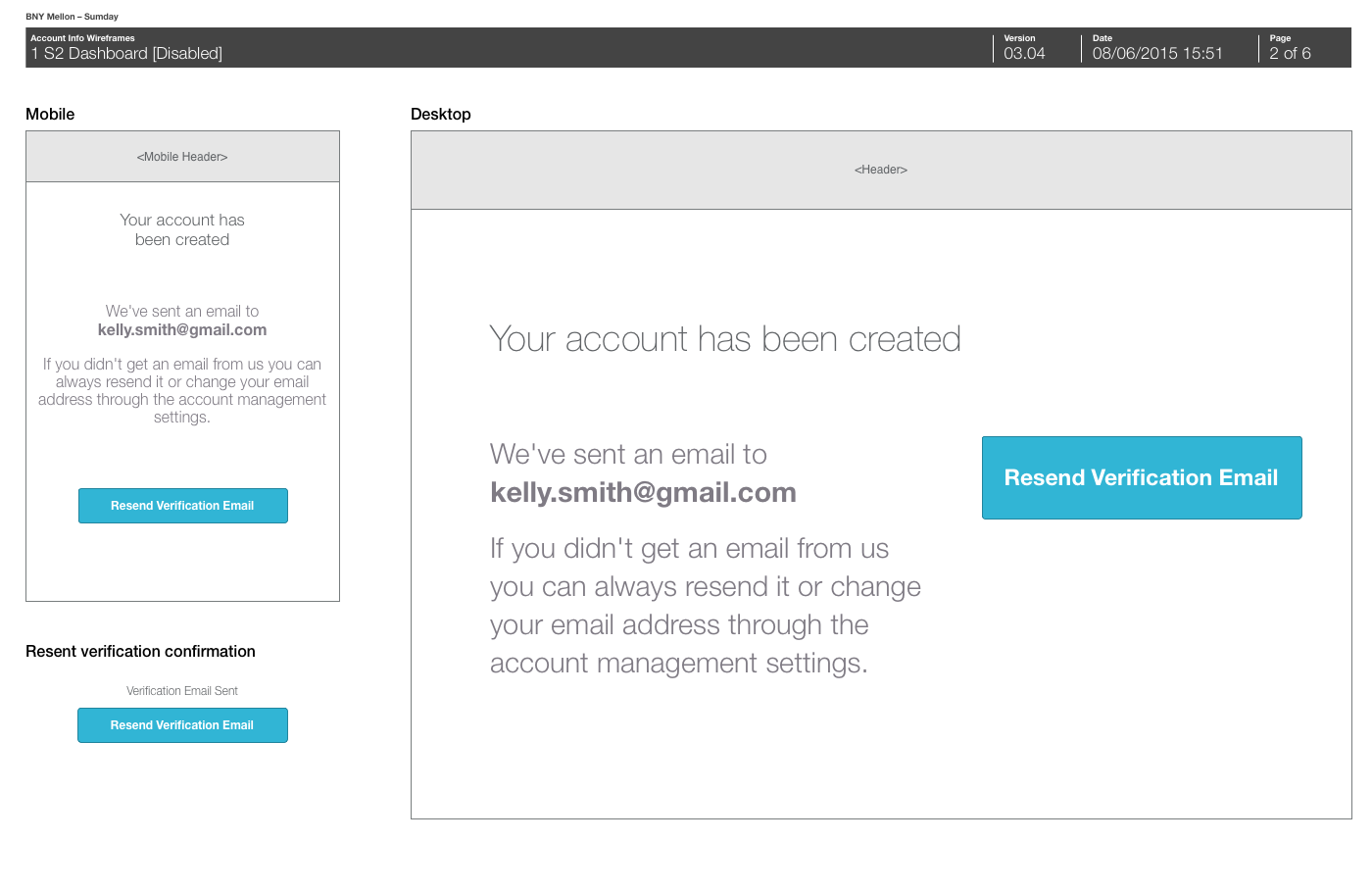The height and width of the screenshot is (891, 1372).
Task: Click the desktop 'Your account has been created' heading
Action: pos(725,339)
